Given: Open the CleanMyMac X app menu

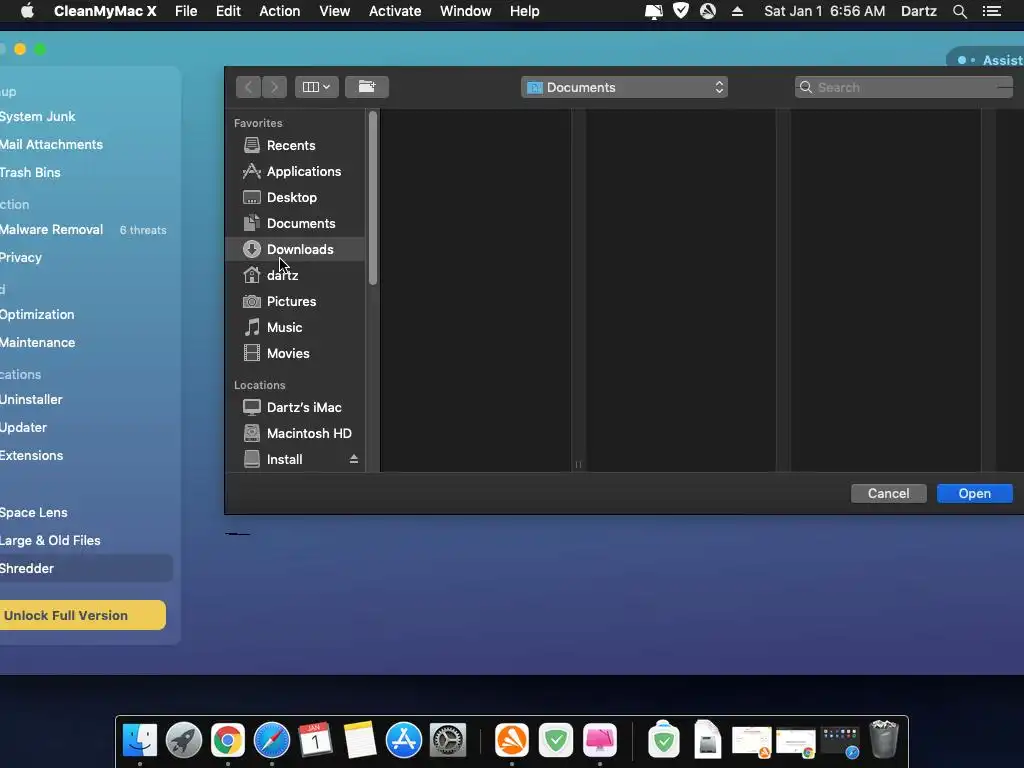Looking at the screenshot, I should tap(105, 11).
